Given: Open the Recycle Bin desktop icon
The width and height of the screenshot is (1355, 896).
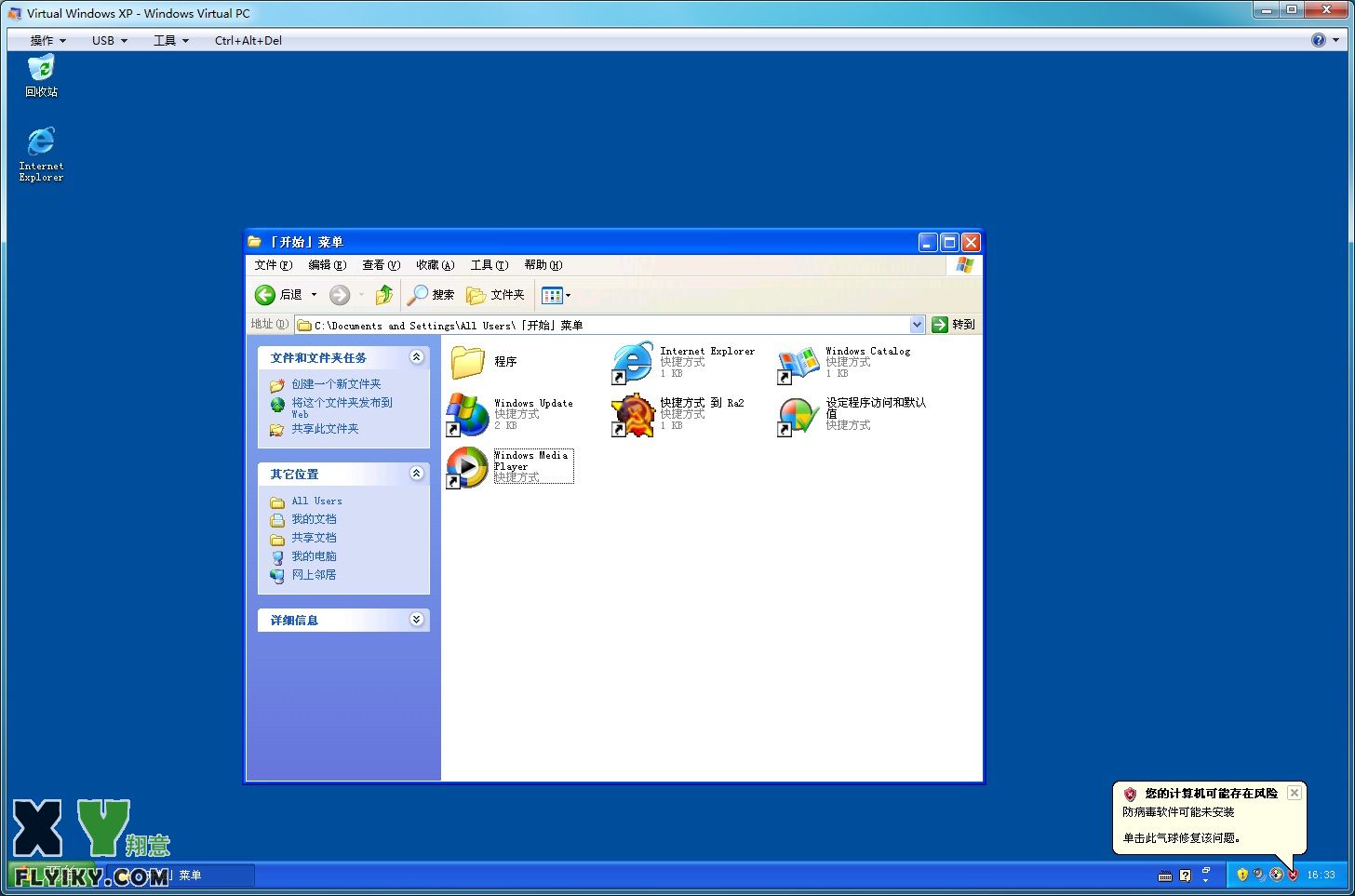Looking at the screenshot, I should click(41, 75).
